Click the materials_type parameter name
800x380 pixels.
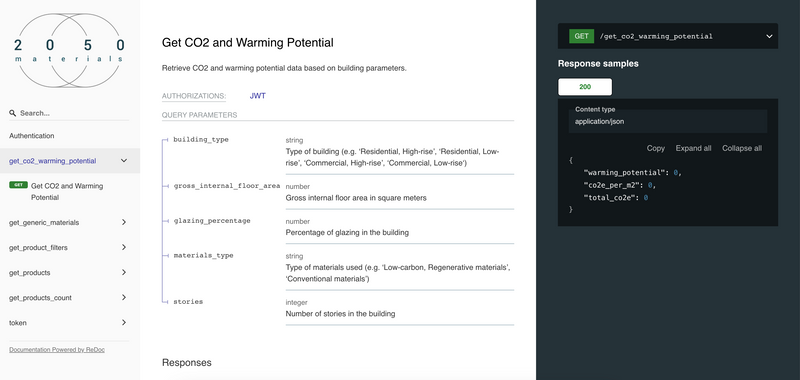point(203,255)
